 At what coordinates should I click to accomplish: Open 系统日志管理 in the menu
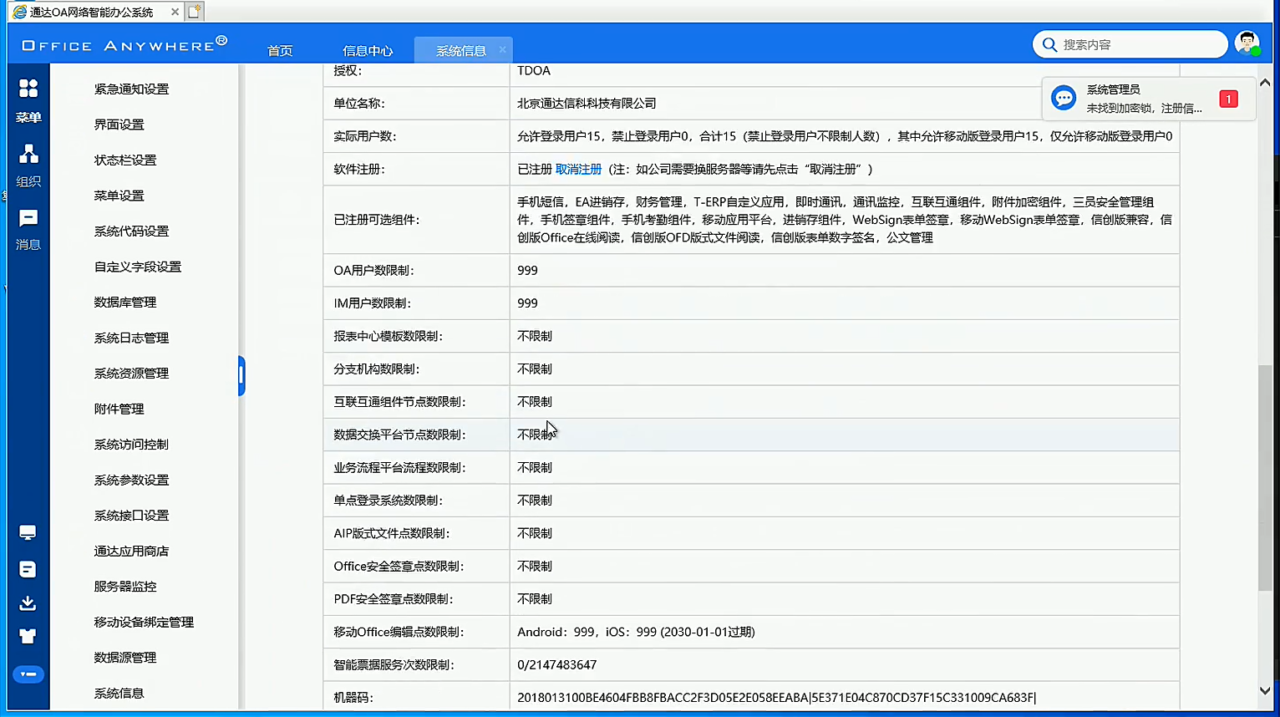131,338
